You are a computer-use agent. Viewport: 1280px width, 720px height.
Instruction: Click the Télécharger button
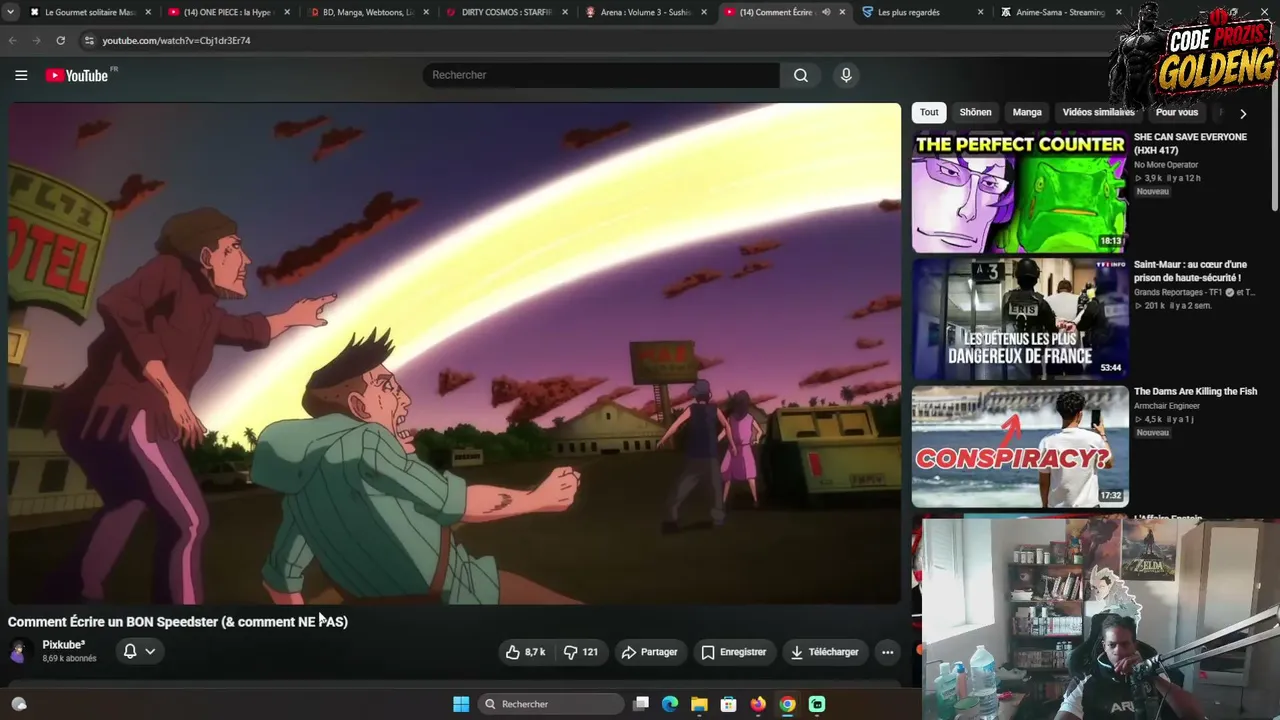824,652
